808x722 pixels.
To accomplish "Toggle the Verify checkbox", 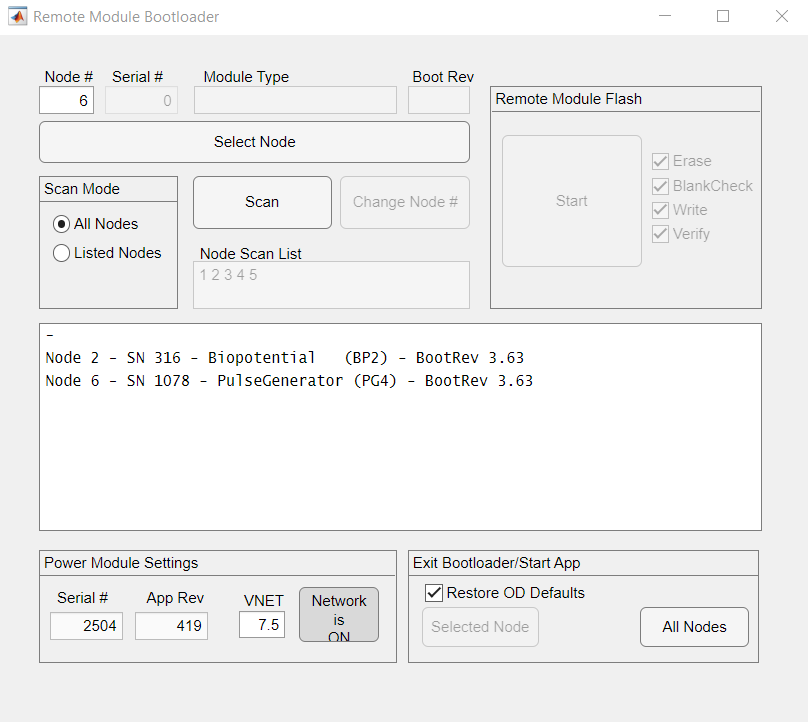I will 660,234.
